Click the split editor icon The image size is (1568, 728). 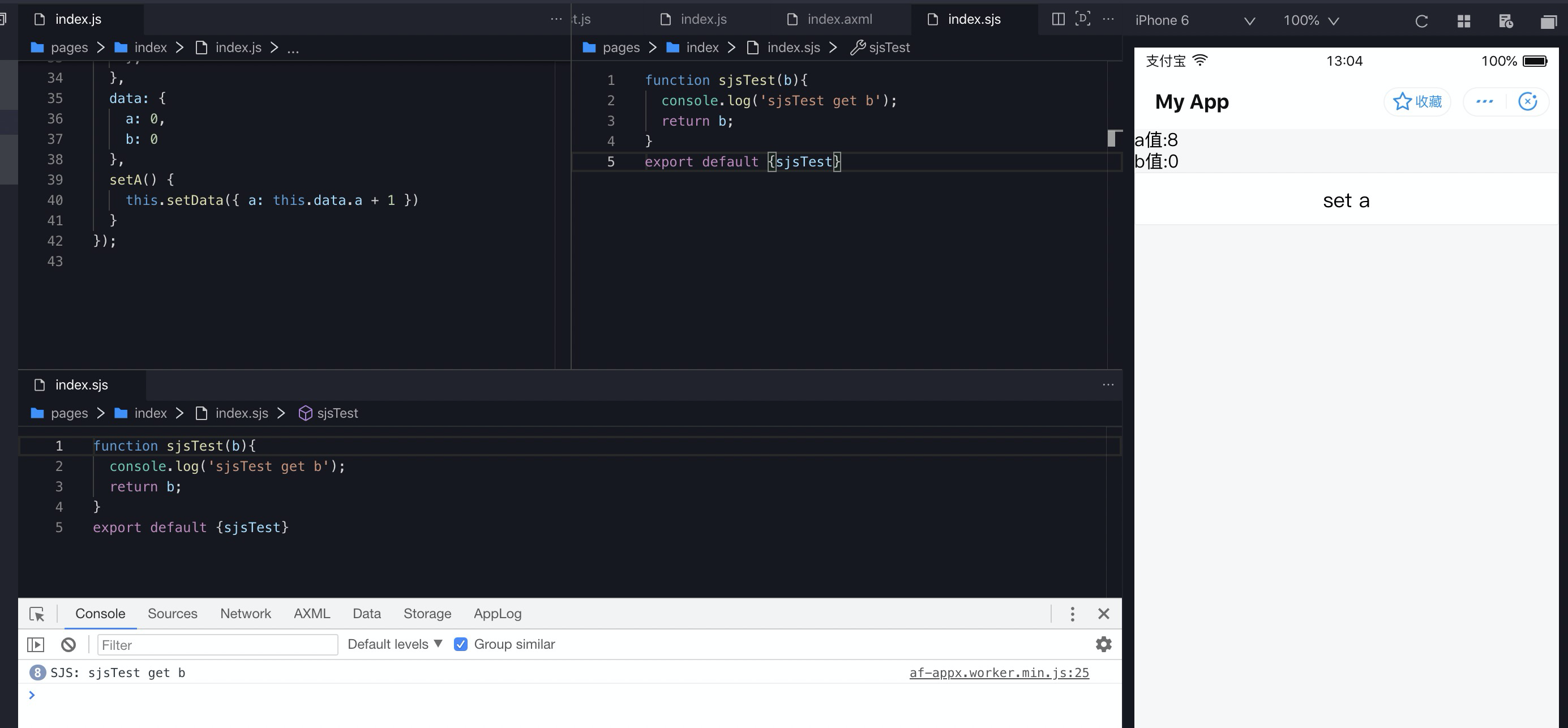pos(1058,19)
